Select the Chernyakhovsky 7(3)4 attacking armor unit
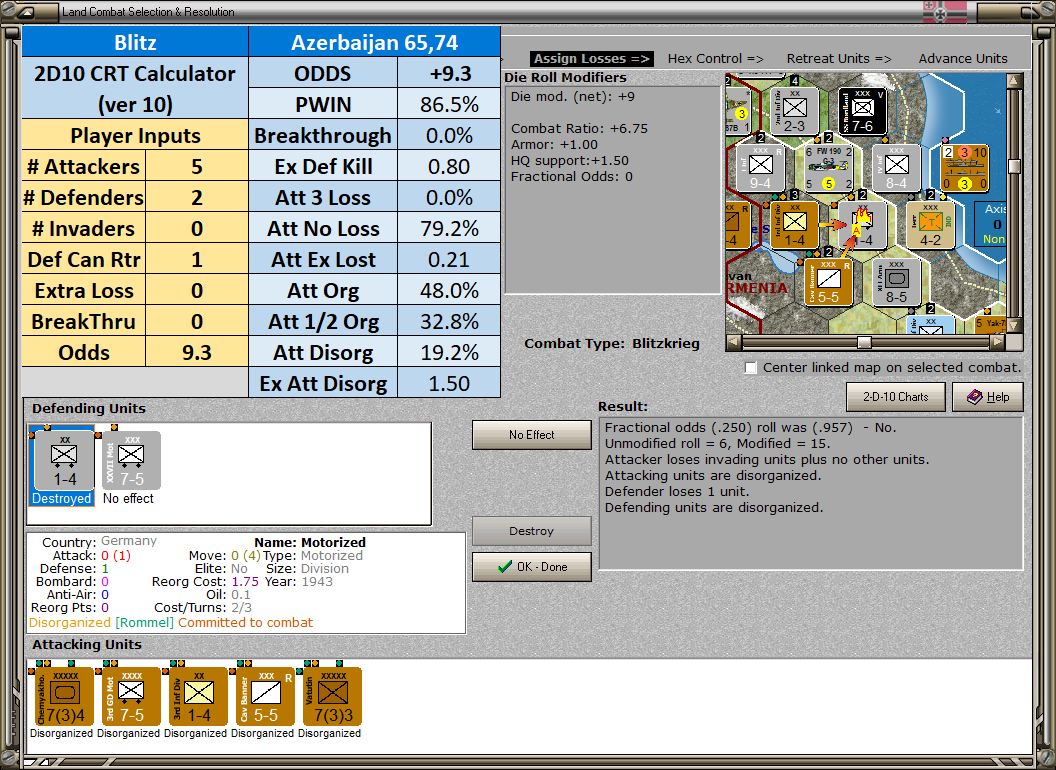Viewport: 1056px width, 770px height. (63, 697)
